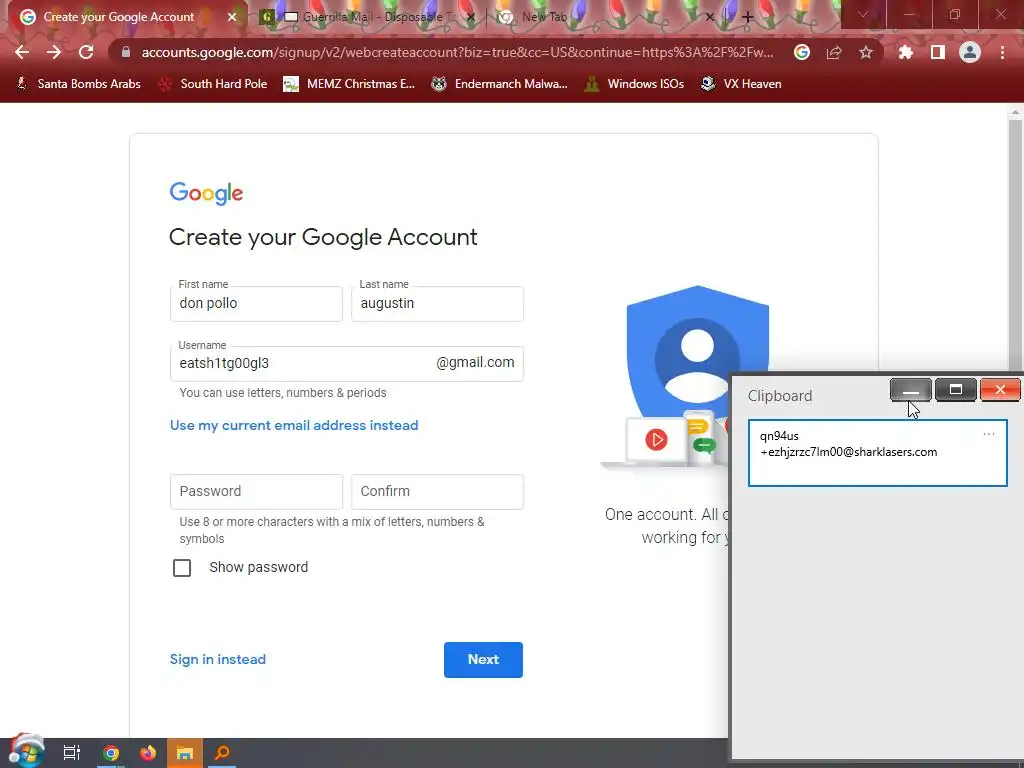1024x768 pixels.
Task: Click Use my current email address instead
Action: pos(294,425)
